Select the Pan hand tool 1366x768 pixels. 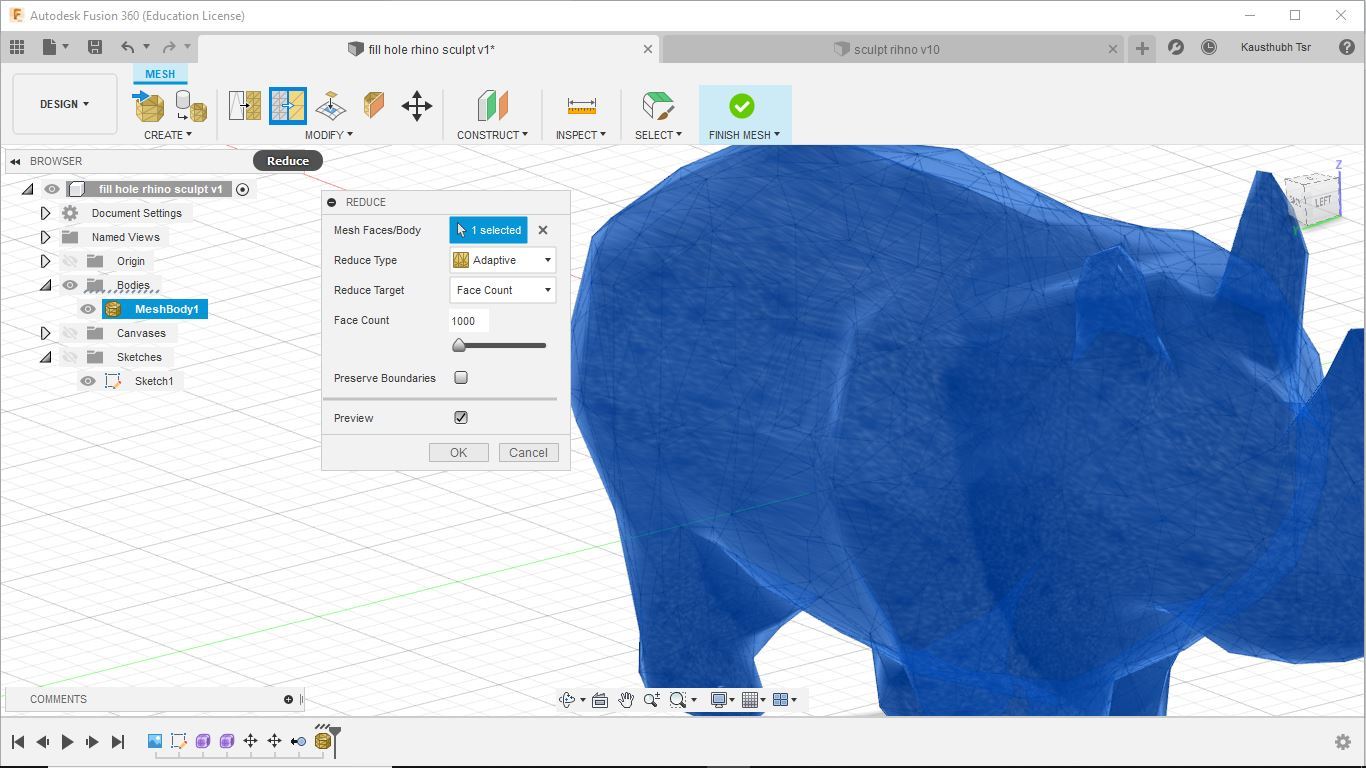click(x=626, y=700)
